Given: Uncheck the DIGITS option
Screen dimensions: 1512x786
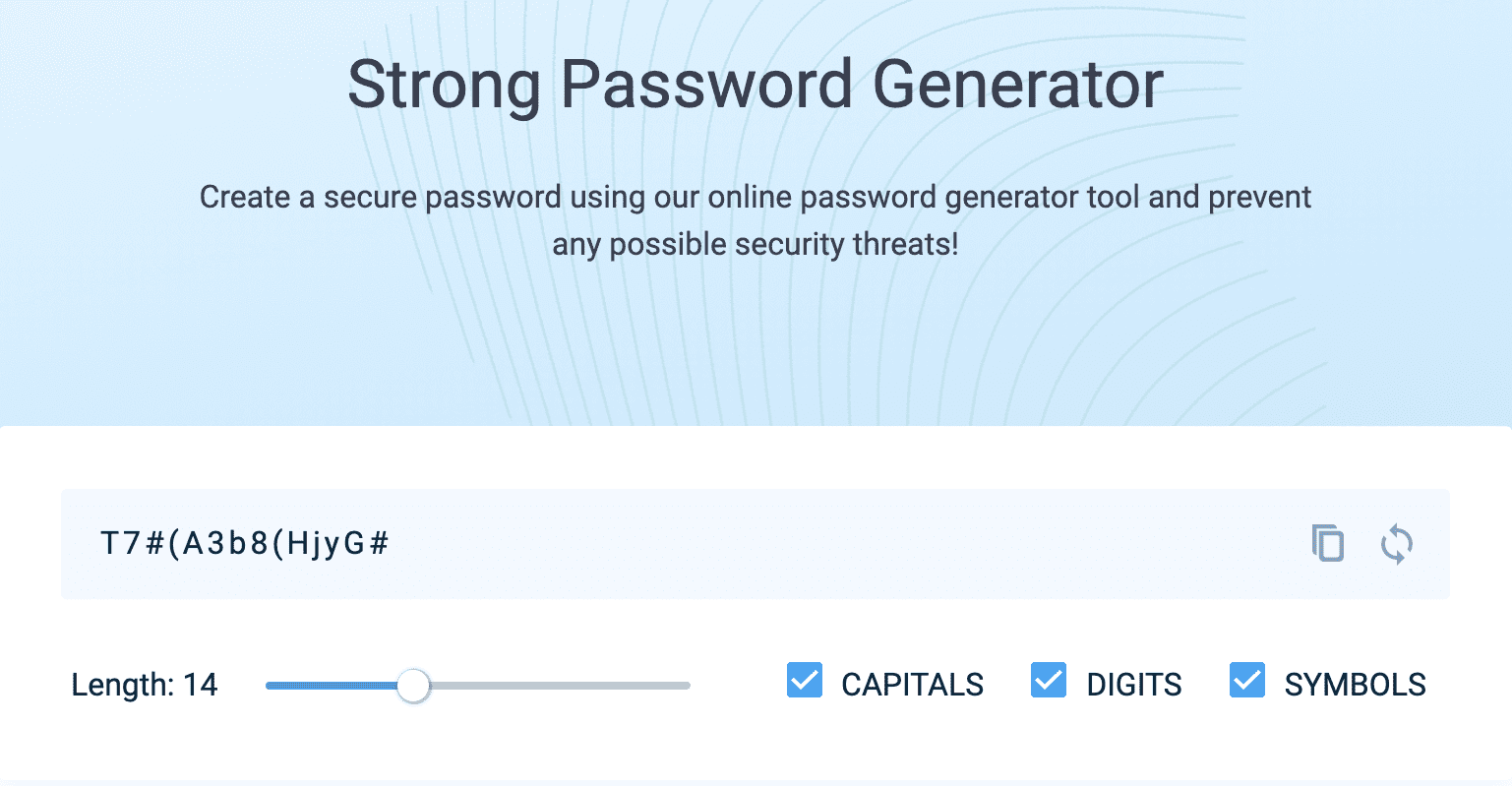Looking at the screenshot, I should coord(1049,681).
